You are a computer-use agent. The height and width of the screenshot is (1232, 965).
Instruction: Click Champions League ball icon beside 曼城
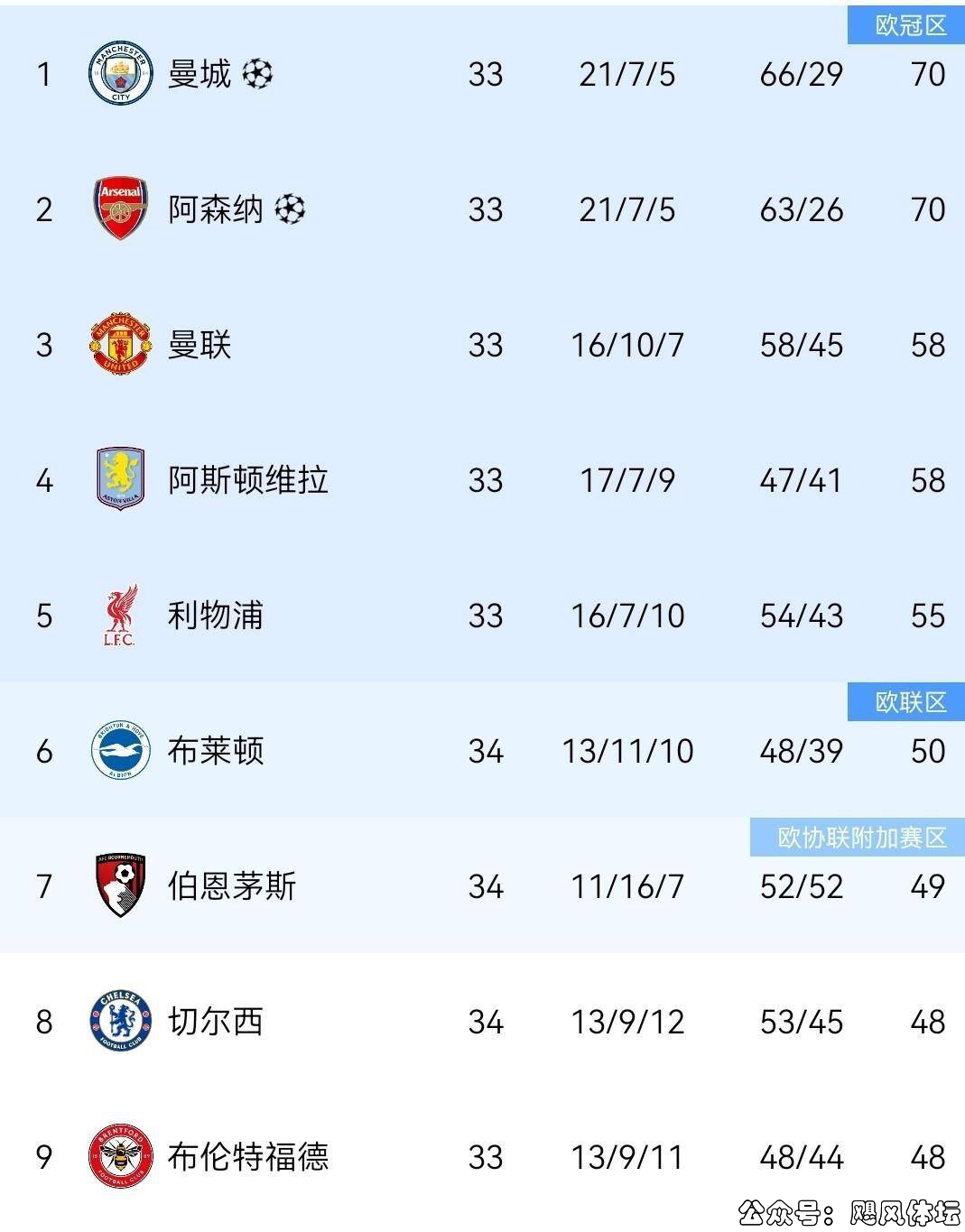(x=257, y=73)
